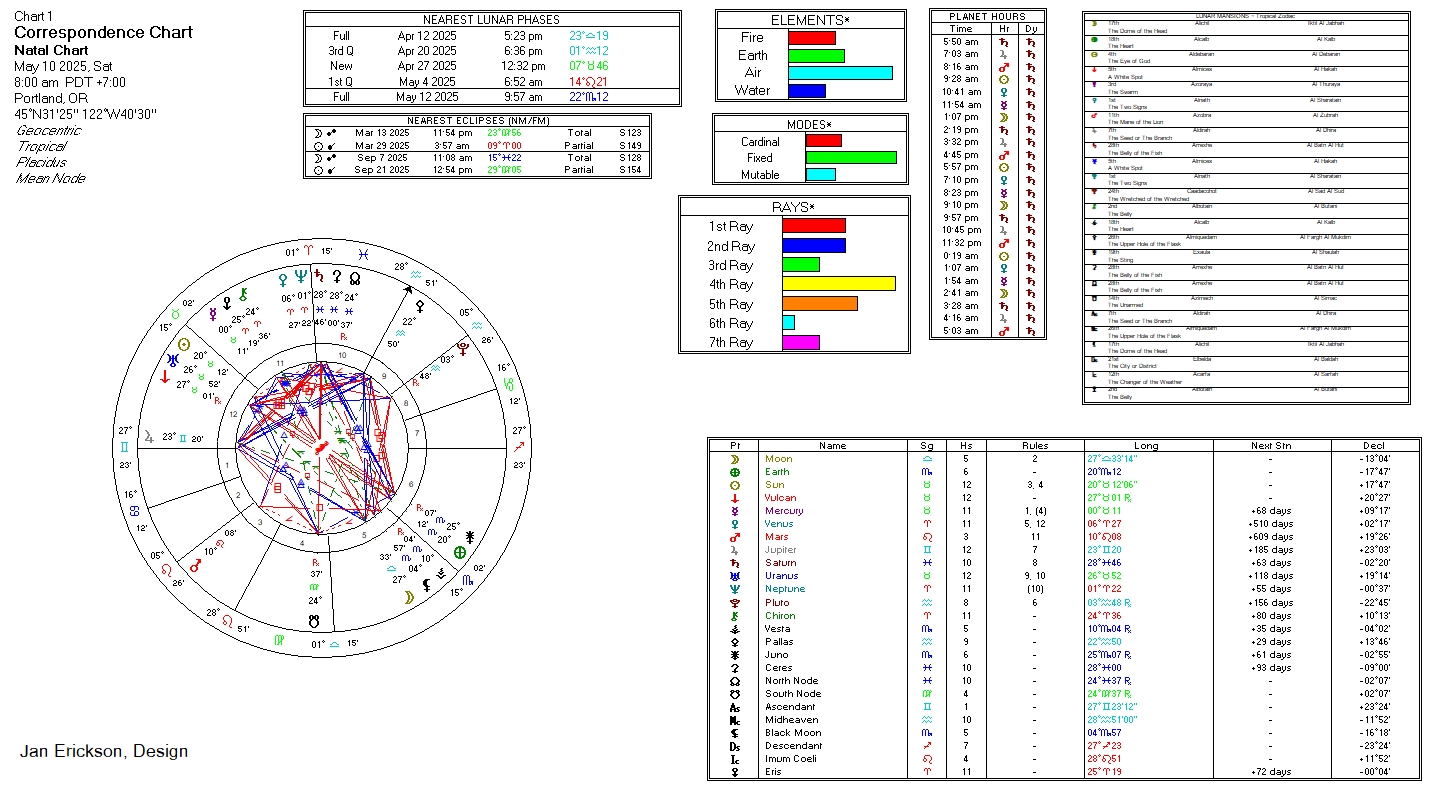Click the Juno glyph in the table's Pt column

pyautogui.click(x=735, y=655)
